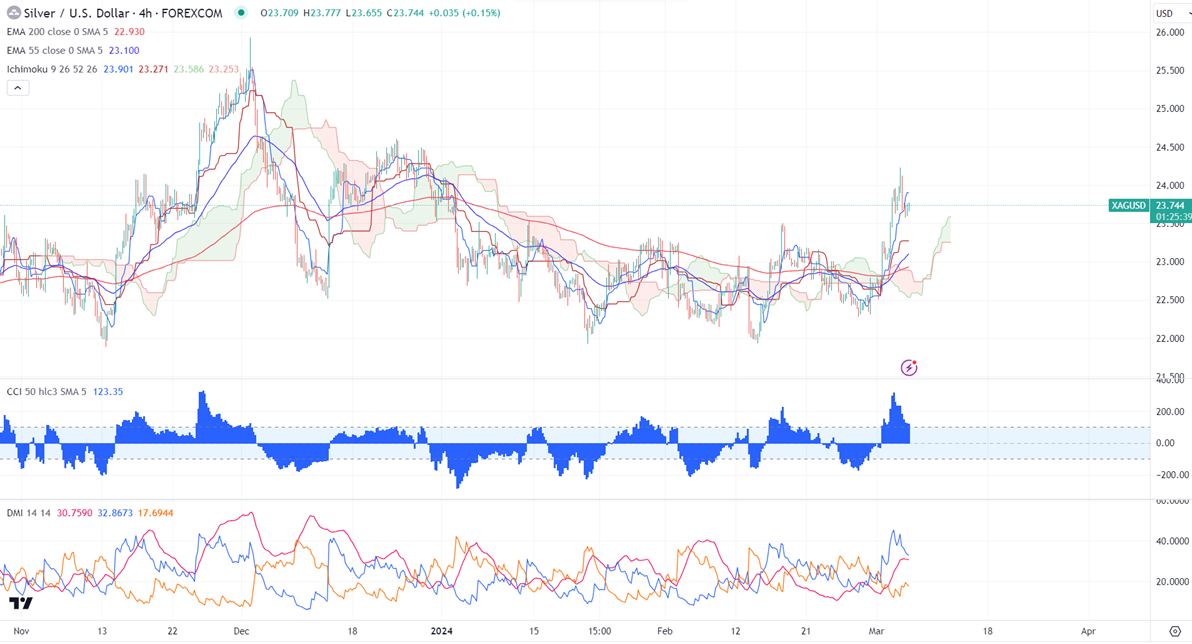The height and width of the screenshot is (644, 1192).
Task: Click the current price 23.744 axis tag
Action: (1170, 205)
